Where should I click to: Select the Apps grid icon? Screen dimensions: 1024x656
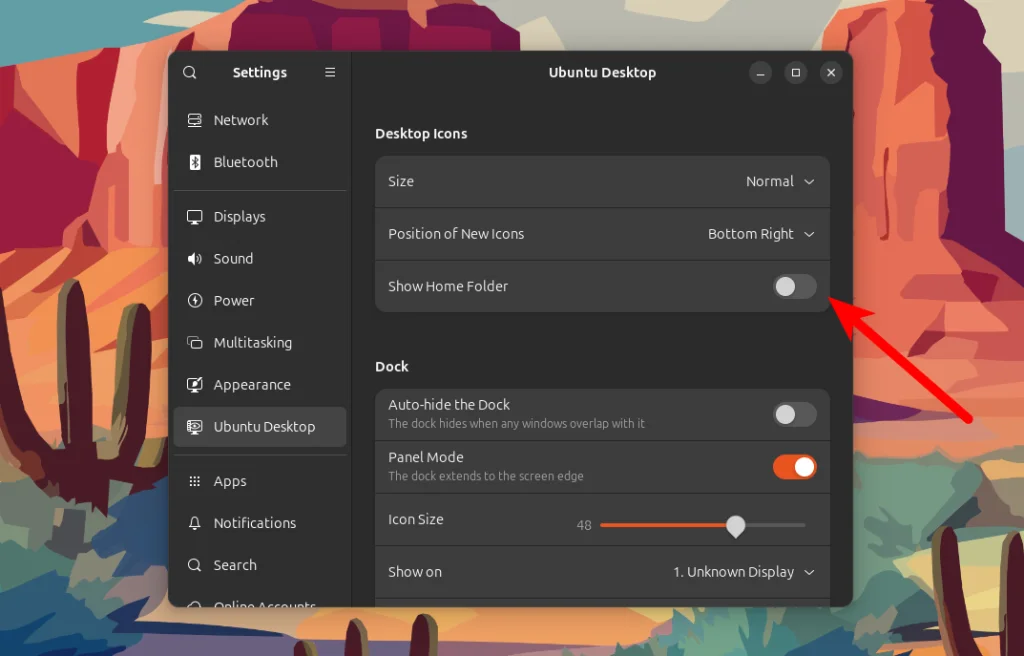194,481
